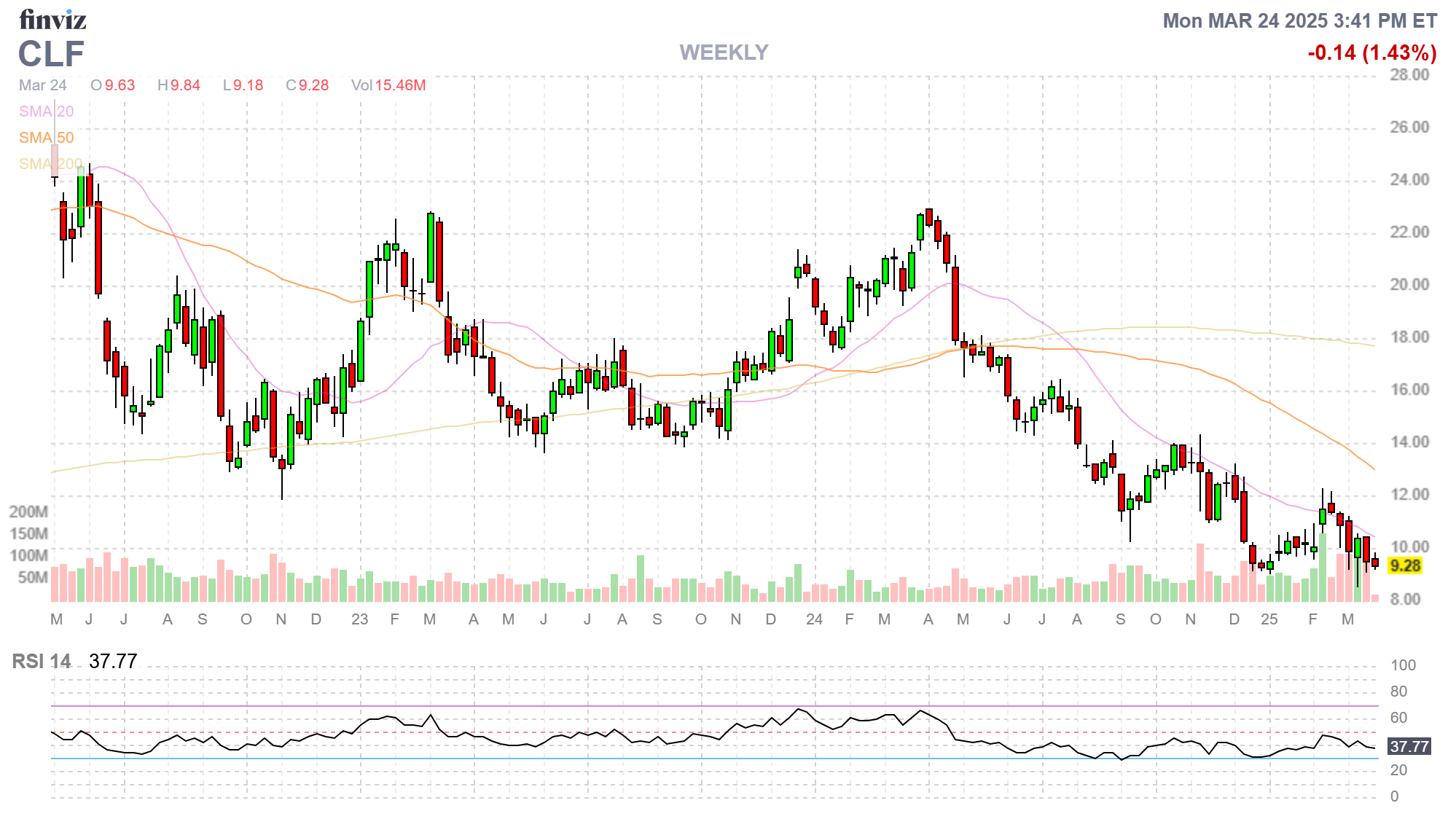Screen dimensions: 1456x819
Task: Click the yellow 9.28 current price tag
Action: pyautogui.click(x=1404, y=566)
